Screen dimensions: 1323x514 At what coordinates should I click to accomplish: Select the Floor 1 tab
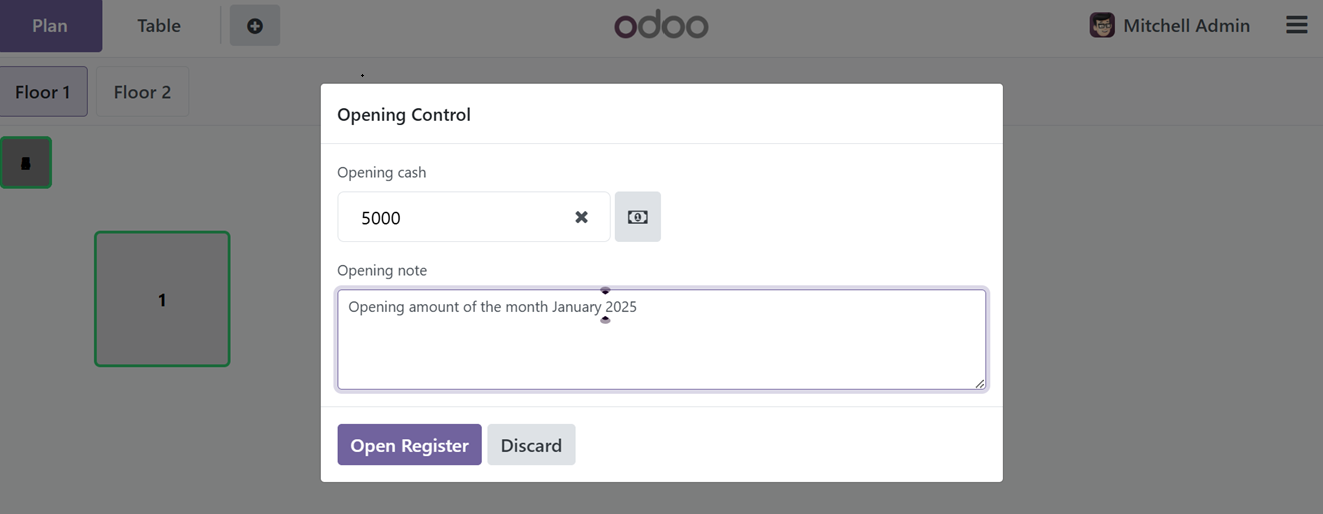[x=43, y=92]
